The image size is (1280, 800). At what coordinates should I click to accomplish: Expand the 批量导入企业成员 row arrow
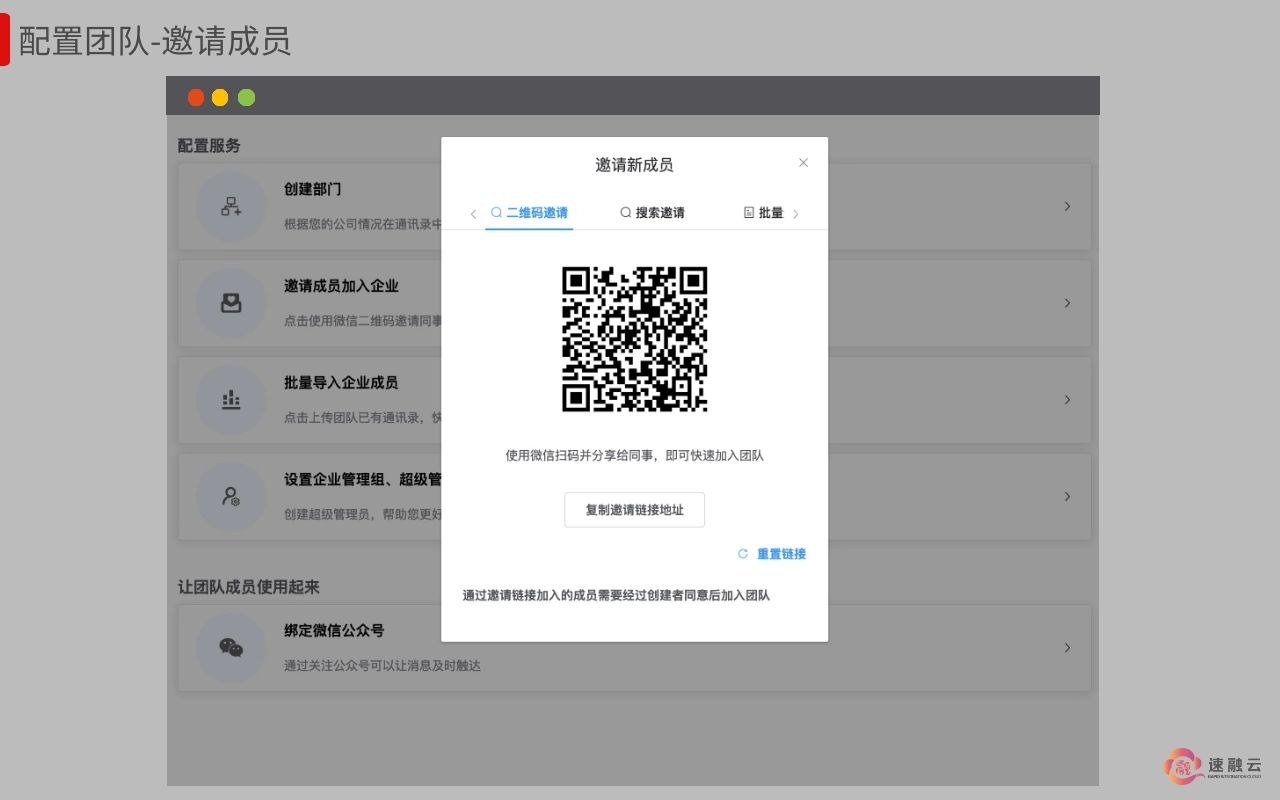(1067, 400)
